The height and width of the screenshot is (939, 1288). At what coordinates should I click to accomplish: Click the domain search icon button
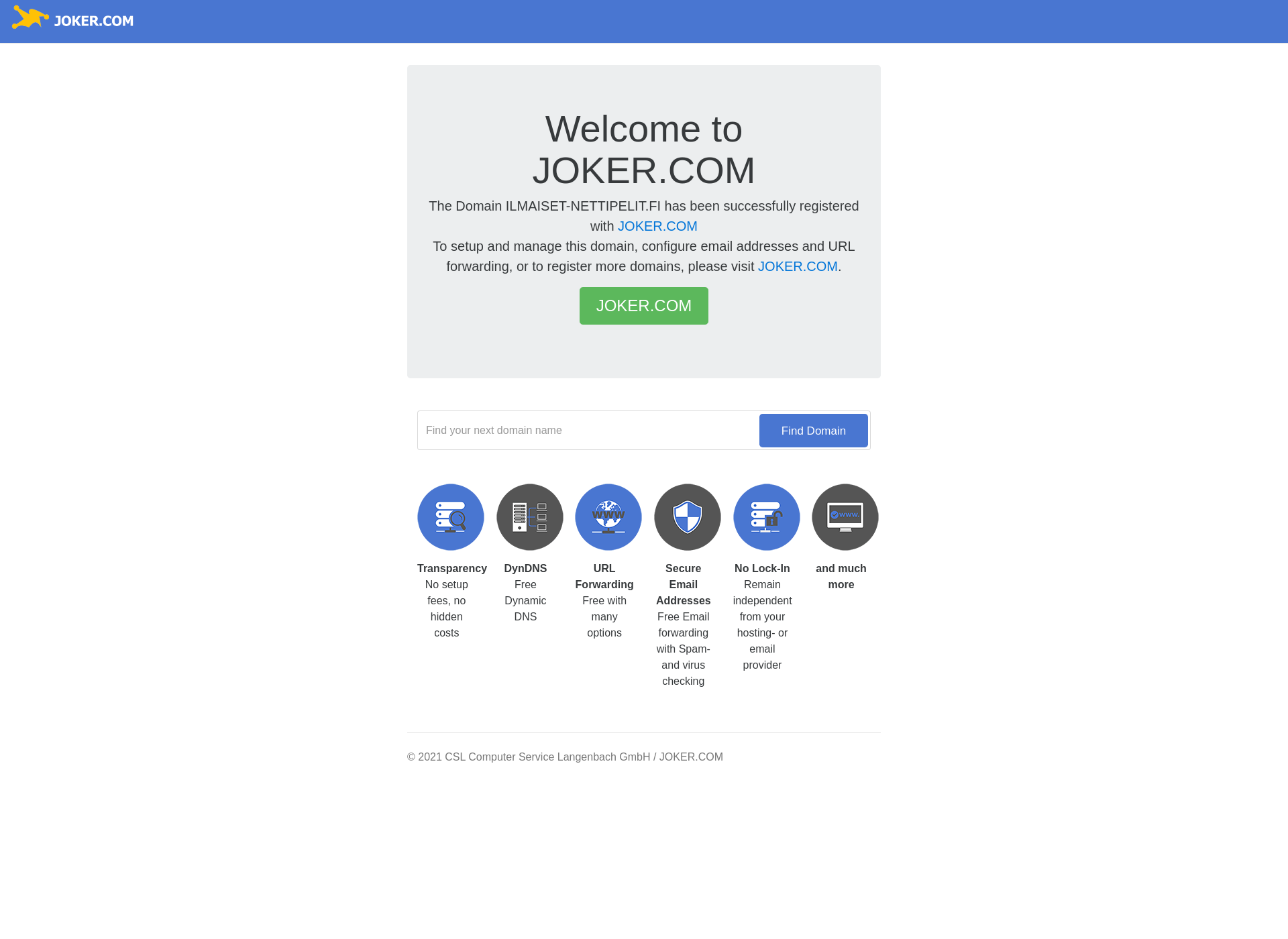(x=813, y=430)
